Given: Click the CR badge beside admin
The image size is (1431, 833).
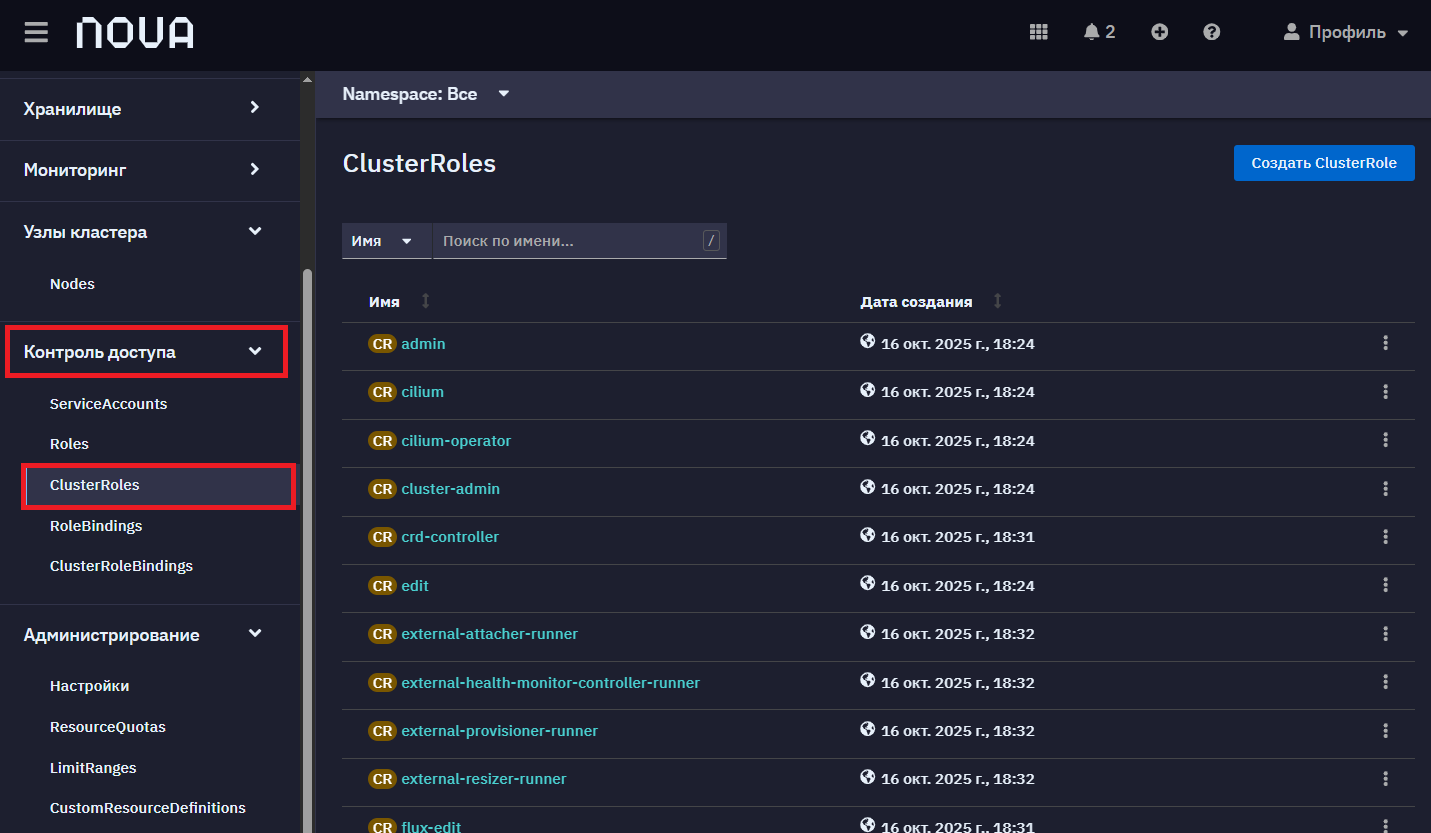Looking at the screenshot, I should tap(383, 344).
